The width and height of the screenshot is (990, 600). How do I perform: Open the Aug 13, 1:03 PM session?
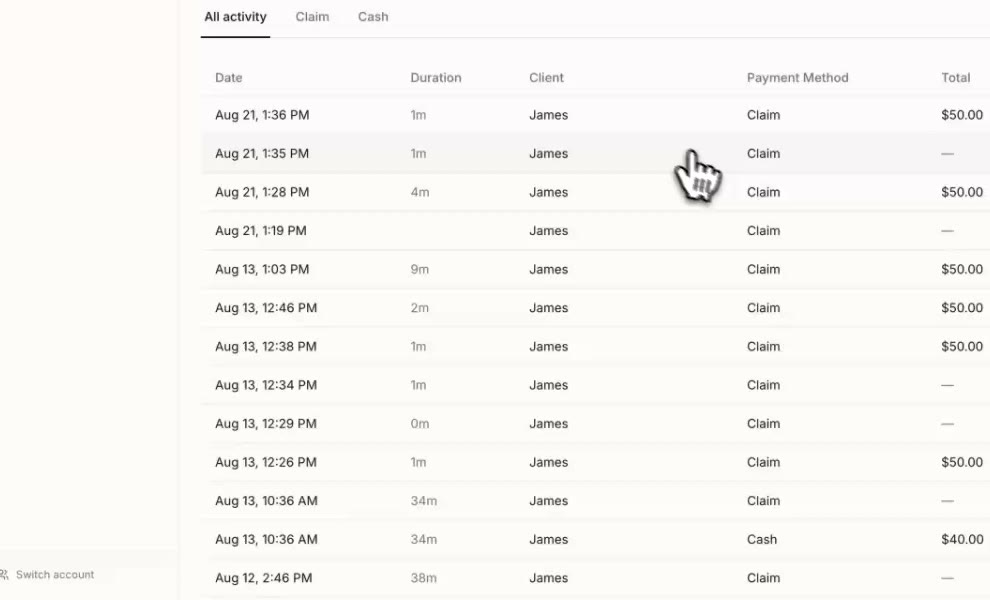pos(595,269)
